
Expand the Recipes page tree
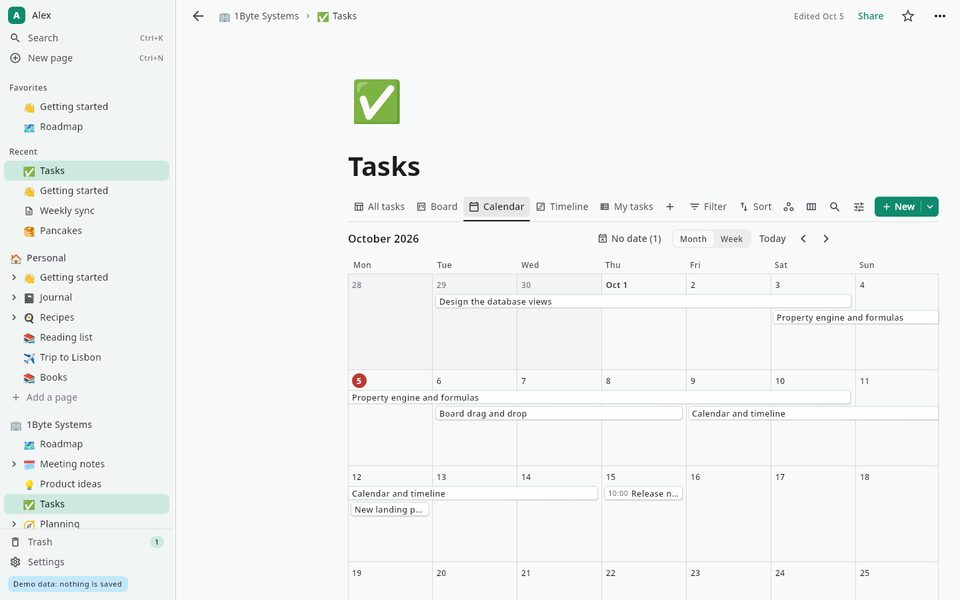tap(14, 318)
